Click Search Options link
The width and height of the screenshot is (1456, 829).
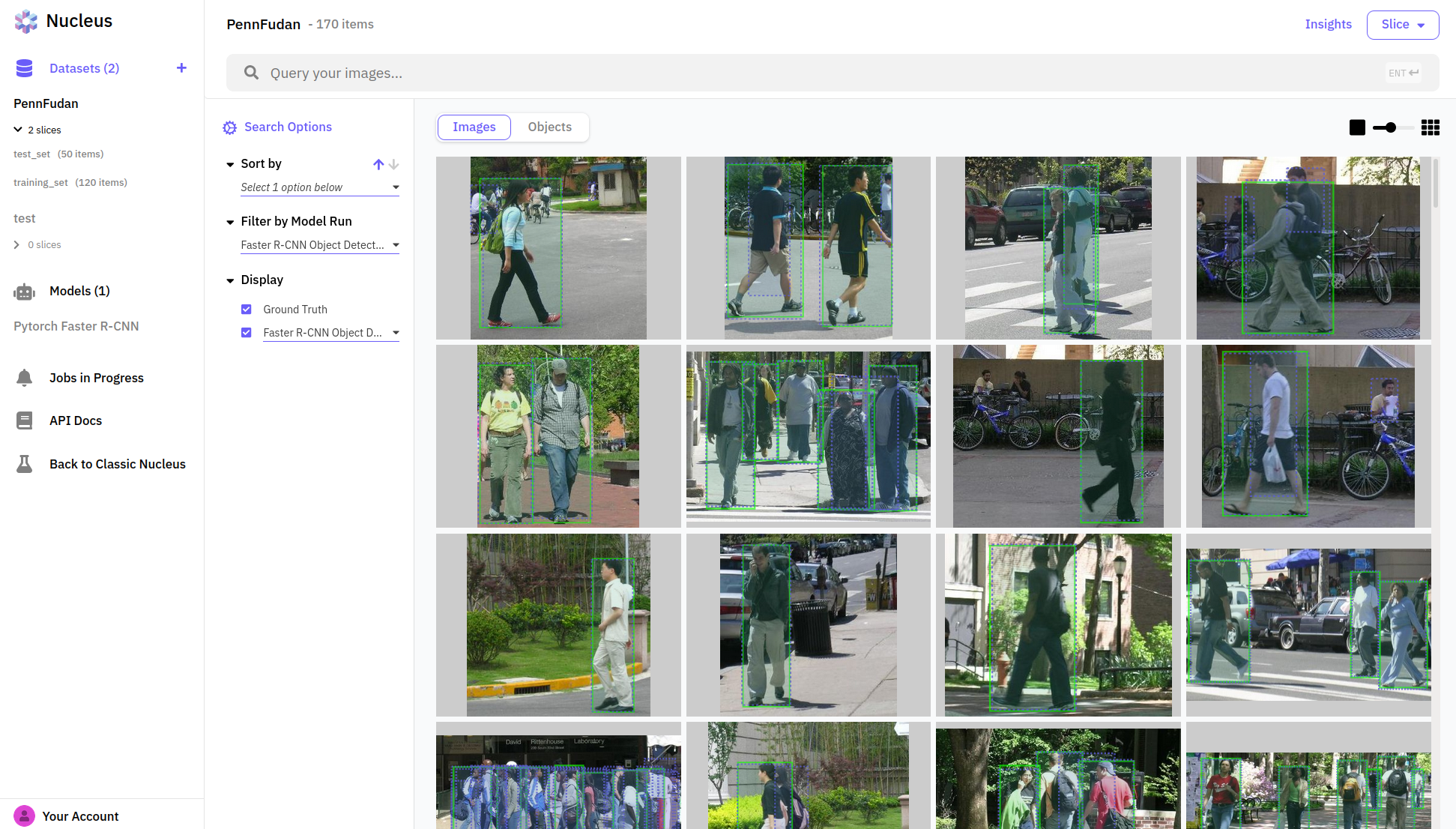pyautogui.click(x=288, y=127)
